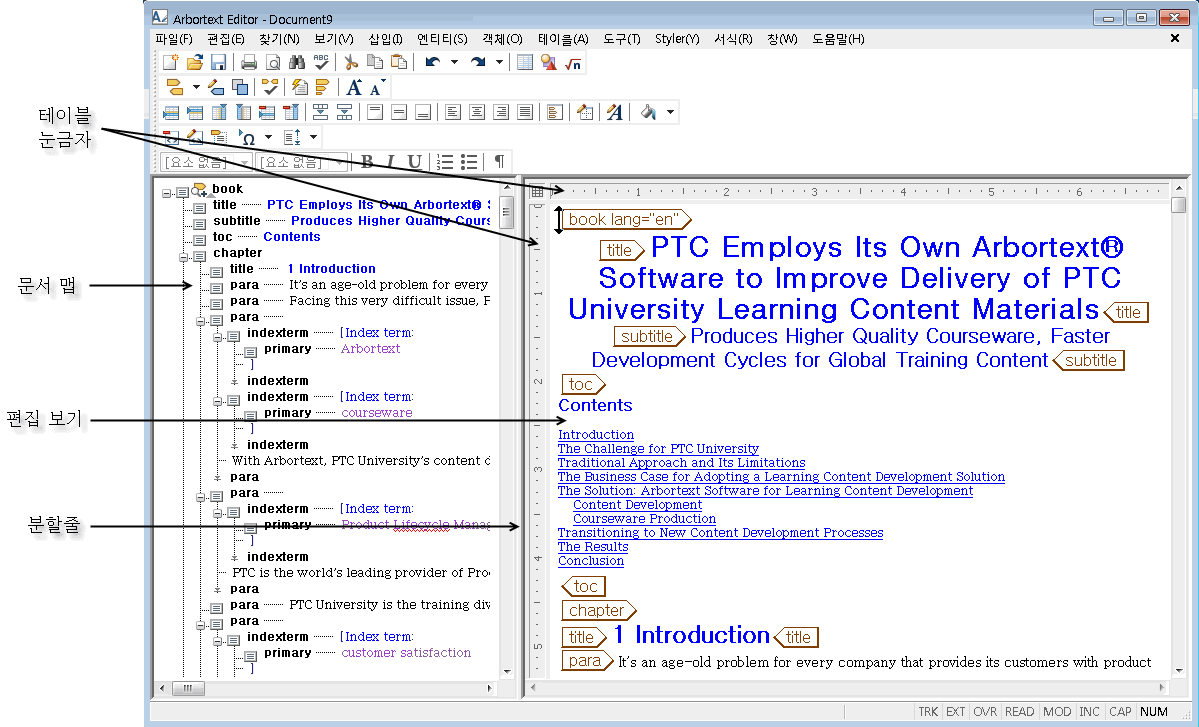Insert a graphic with the shapes icon

coord(548,63)
